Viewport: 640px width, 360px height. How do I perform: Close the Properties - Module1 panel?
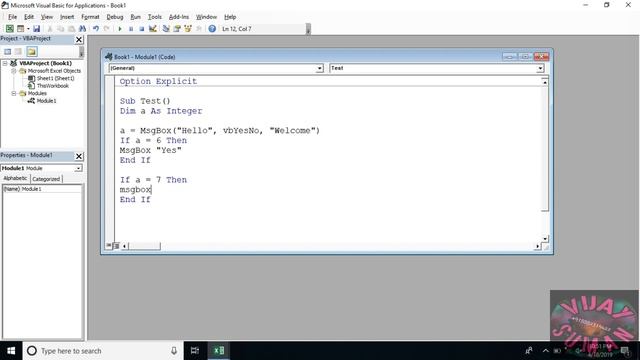coord(79,156)
